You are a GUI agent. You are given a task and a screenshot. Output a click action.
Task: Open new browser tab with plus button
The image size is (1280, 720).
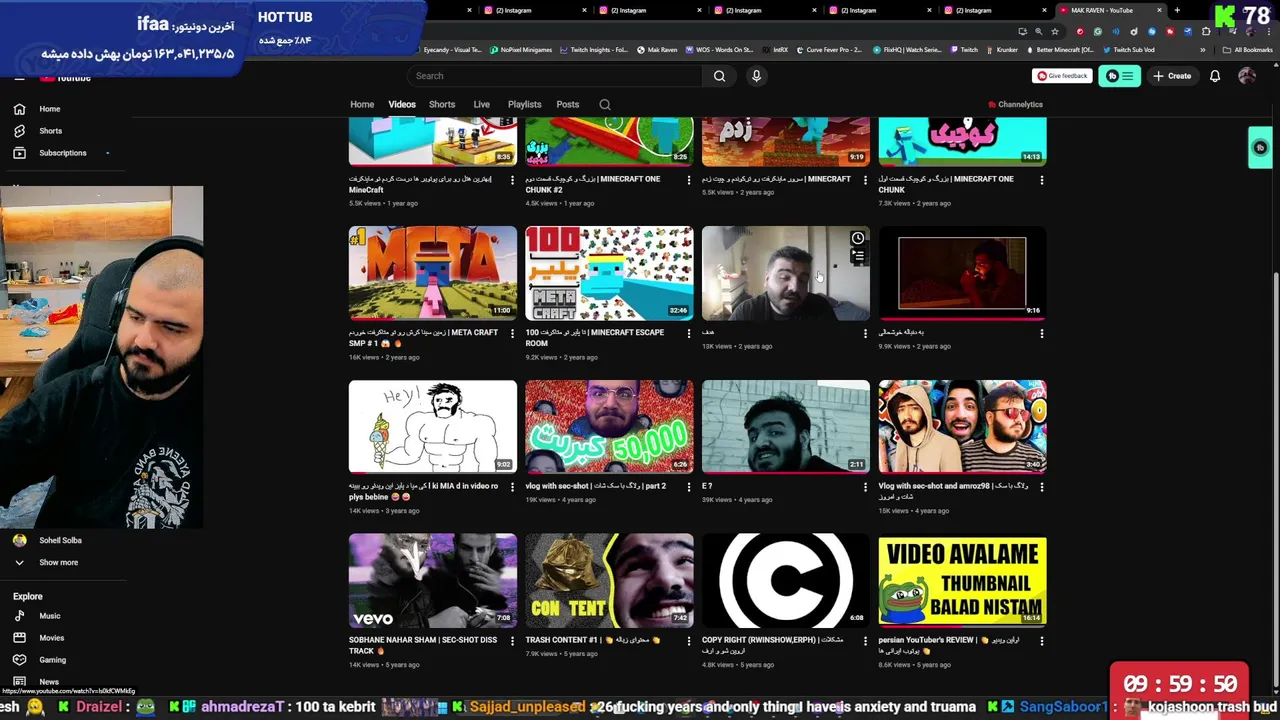coord(1177,10)
